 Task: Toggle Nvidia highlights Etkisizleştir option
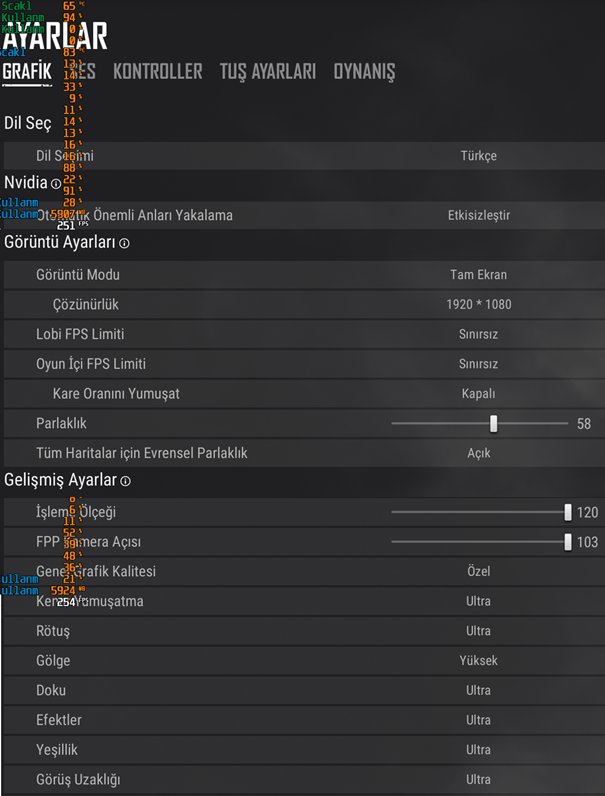click(478, 215)
